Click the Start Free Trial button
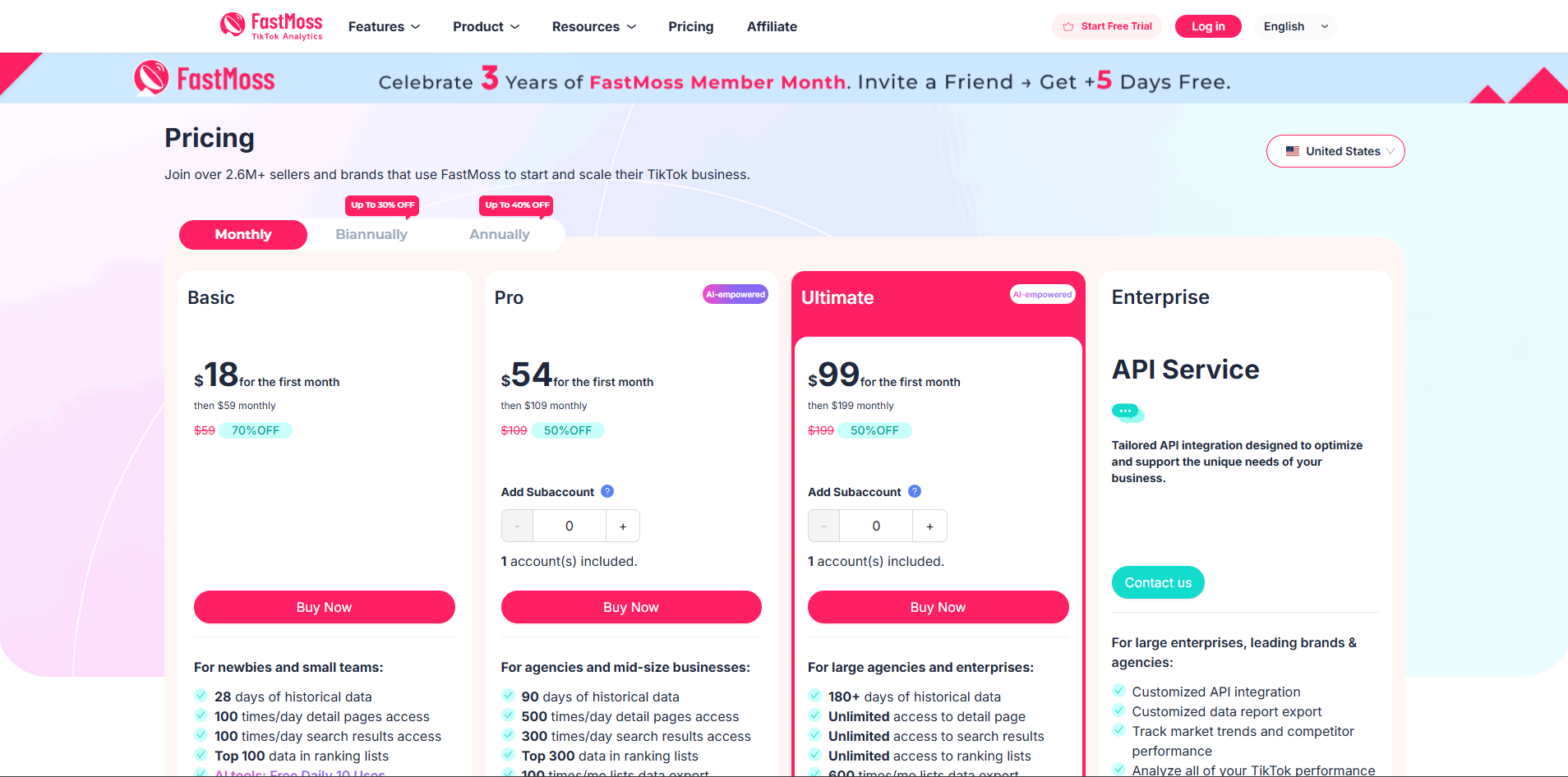This screenshot has height=777, width=1568. tap(1107, 26)
